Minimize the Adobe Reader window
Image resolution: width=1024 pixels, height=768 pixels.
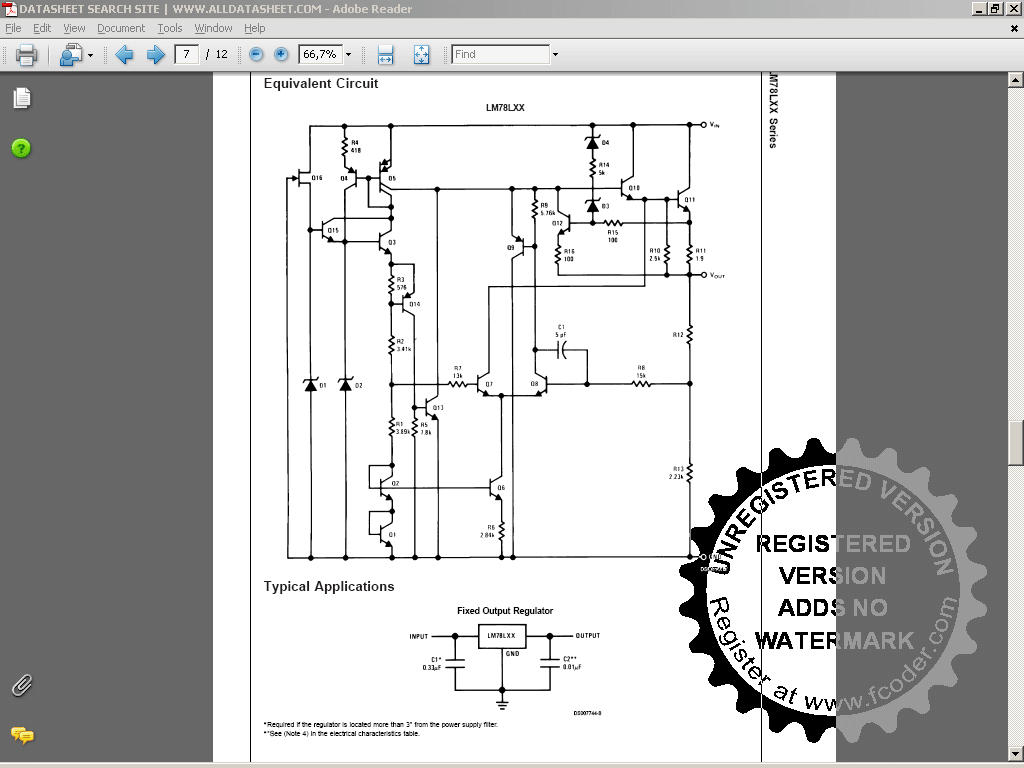[x=978, y=8]
